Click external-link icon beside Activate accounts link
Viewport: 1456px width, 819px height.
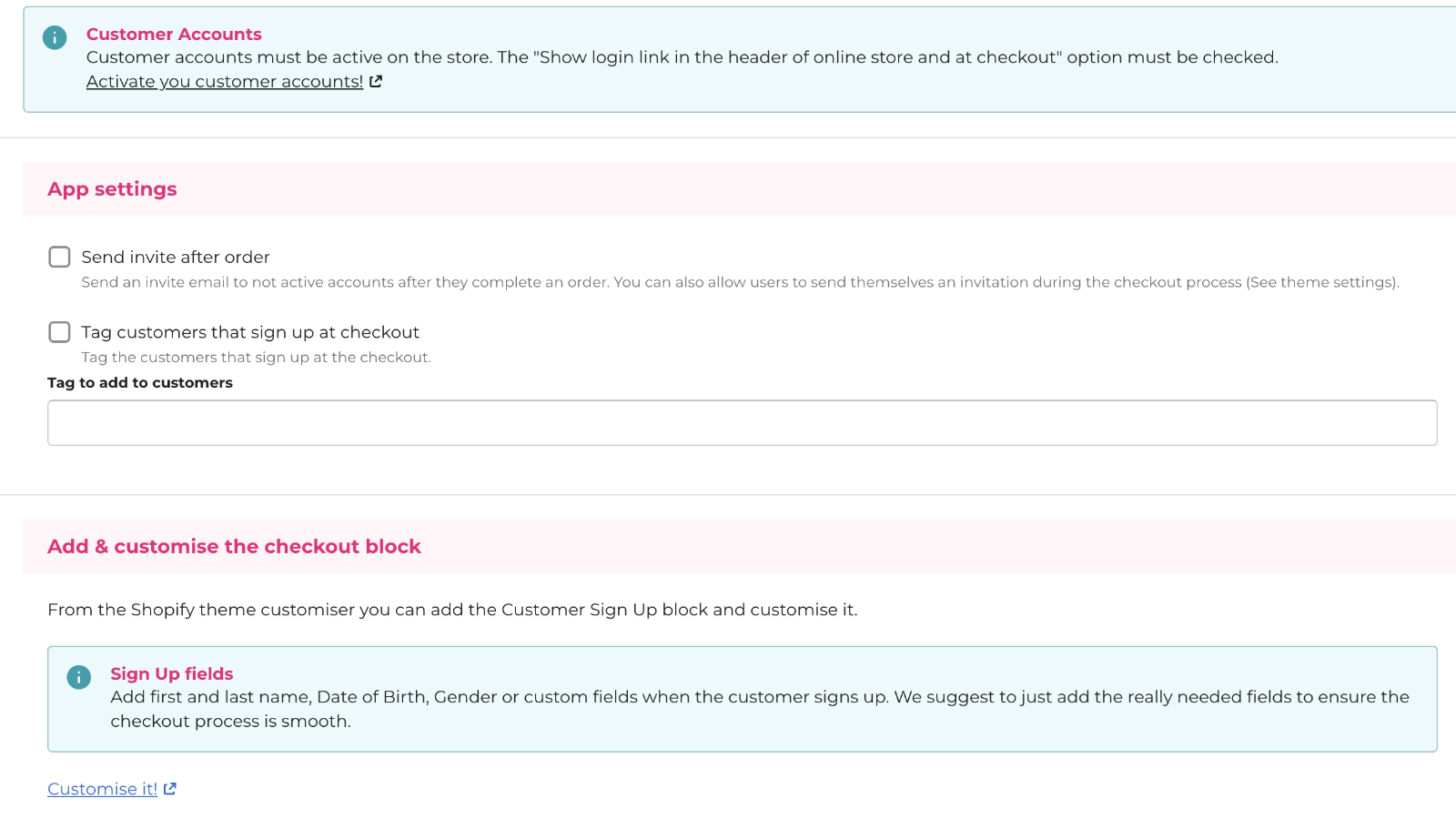[376, 82]
